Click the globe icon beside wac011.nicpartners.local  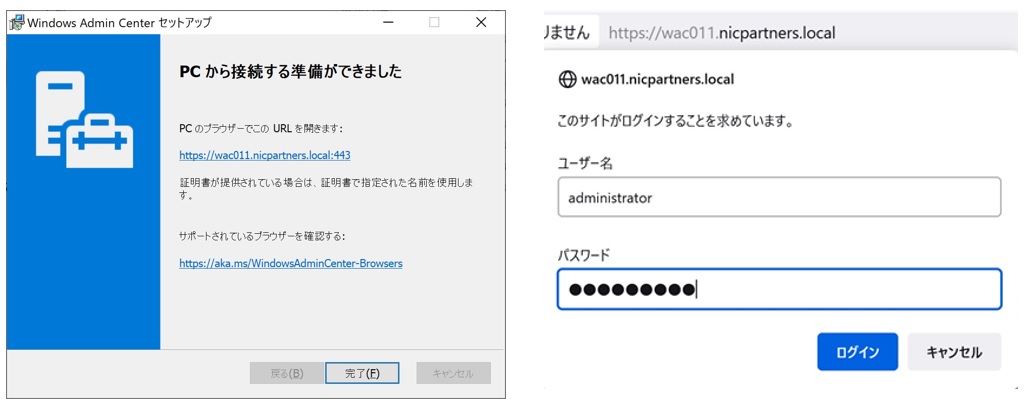click(567, 79)
